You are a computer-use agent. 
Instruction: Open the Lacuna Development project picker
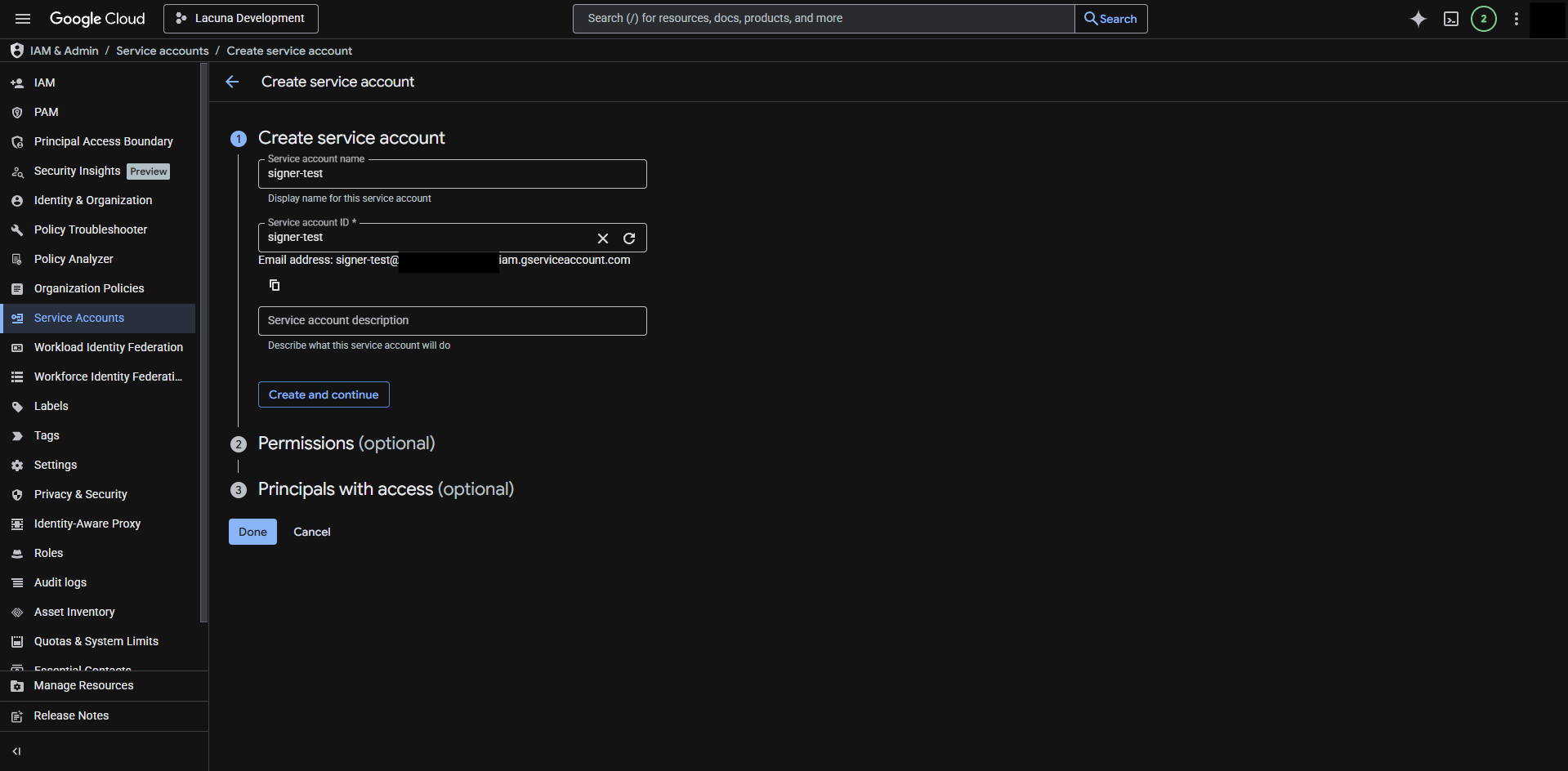pos(241,19)
